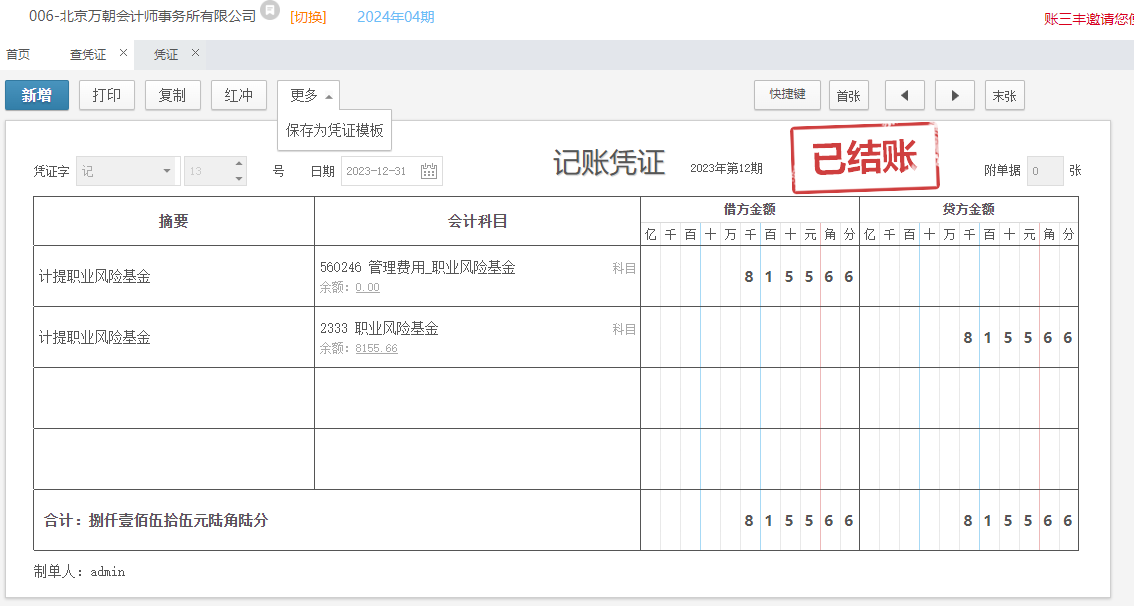Open the date picker calendar icon

429,171
